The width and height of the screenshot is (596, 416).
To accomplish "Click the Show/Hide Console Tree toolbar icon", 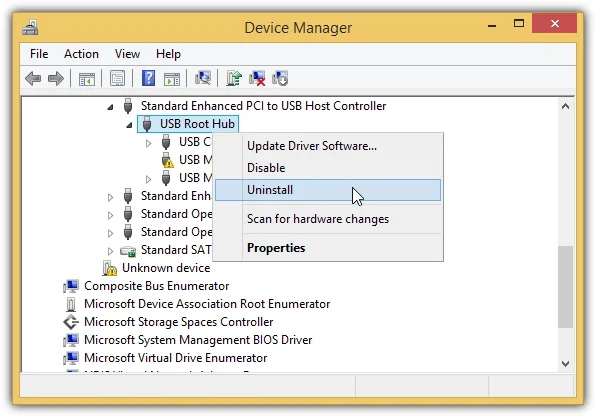I will [x=87, y=79].
